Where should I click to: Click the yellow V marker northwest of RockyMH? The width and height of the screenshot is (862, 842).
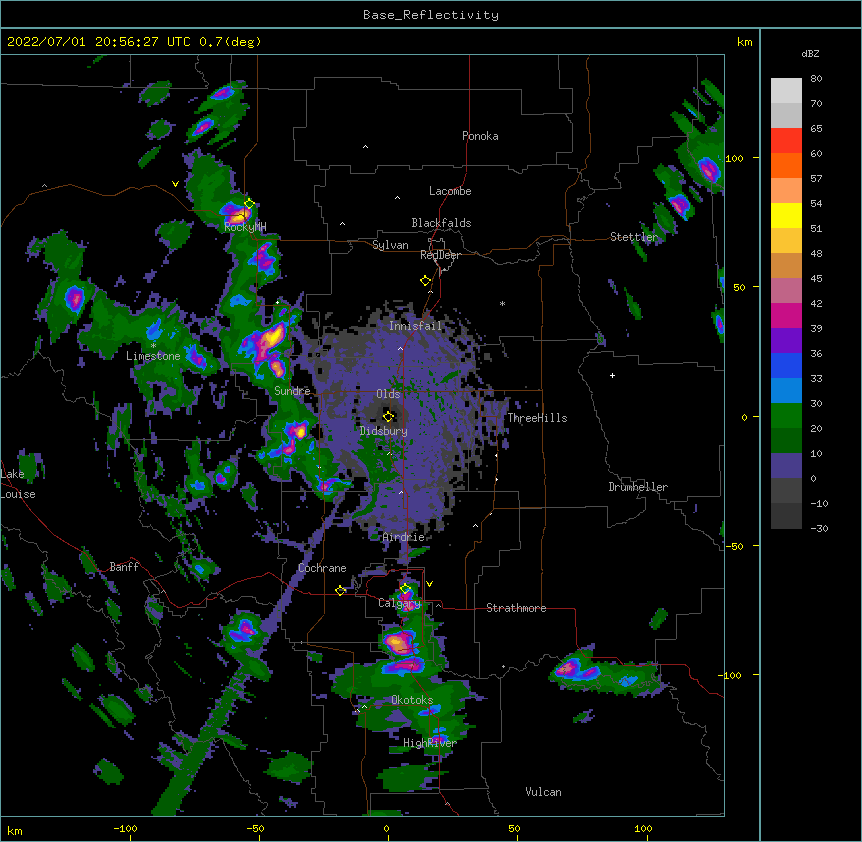[x=175, y=184]
